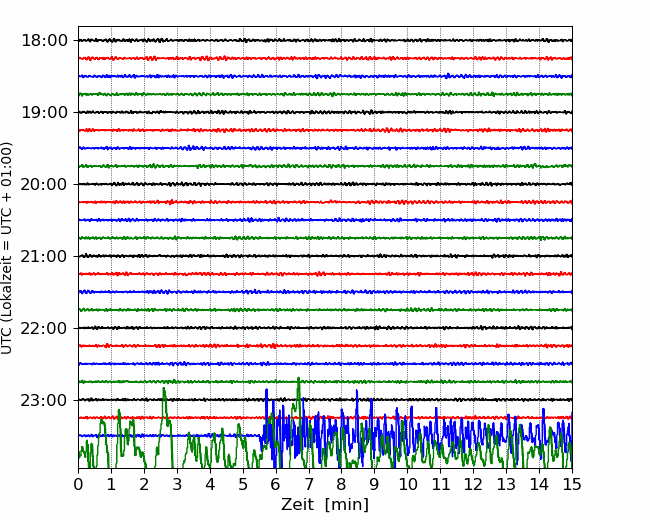Click x-axis tick label 15
Image resolution: width=650 pixels, height=520 pixels.
tap(572, 484)
